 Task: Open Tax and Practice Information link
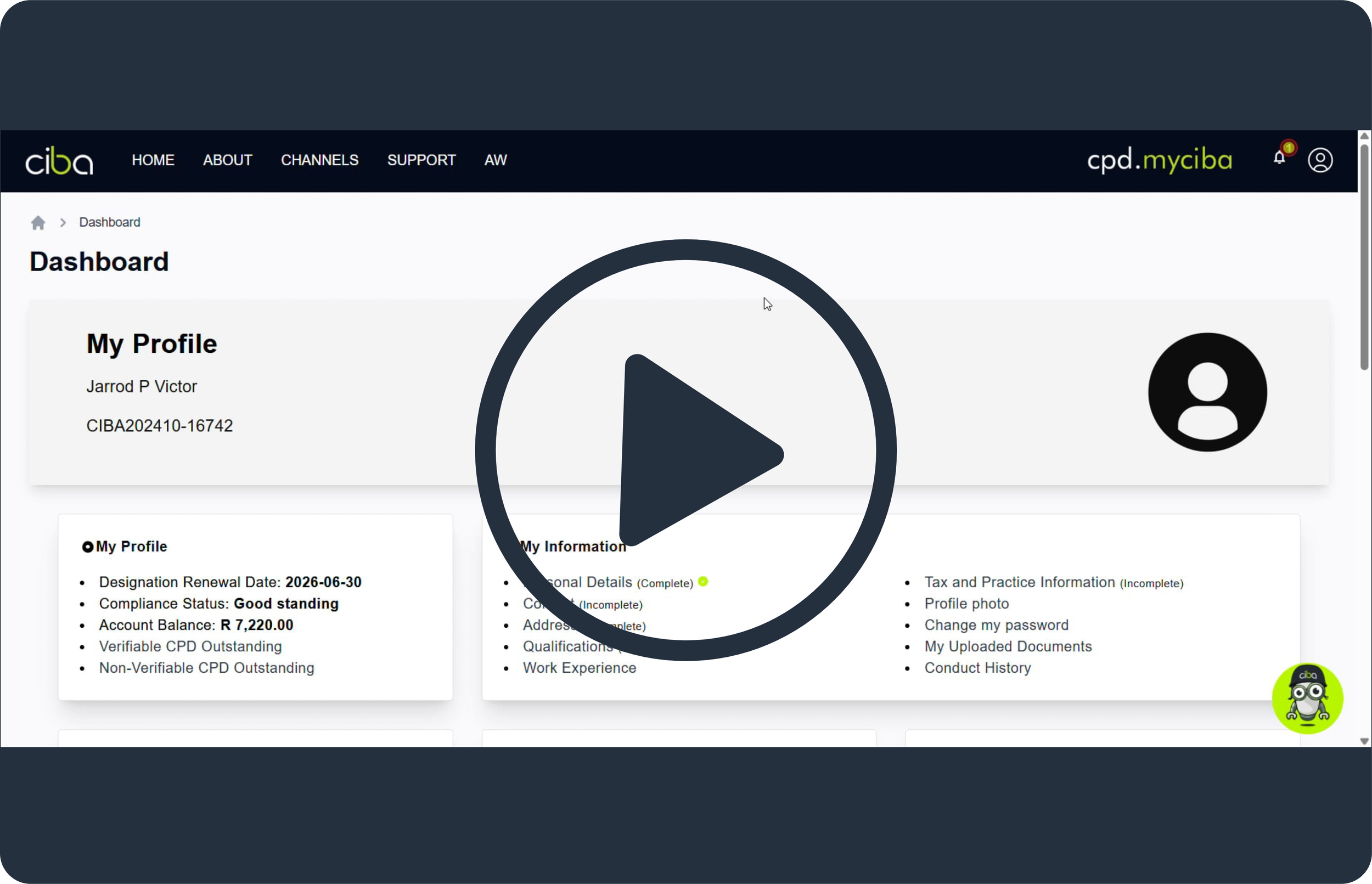tap(1019, 582)
